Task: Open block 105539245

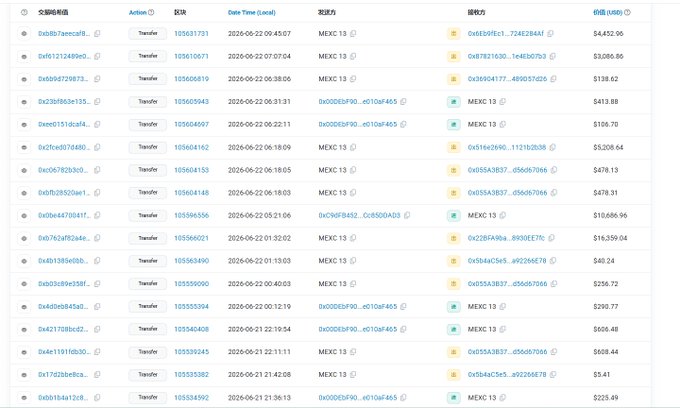Action: (x=191, y=352)
